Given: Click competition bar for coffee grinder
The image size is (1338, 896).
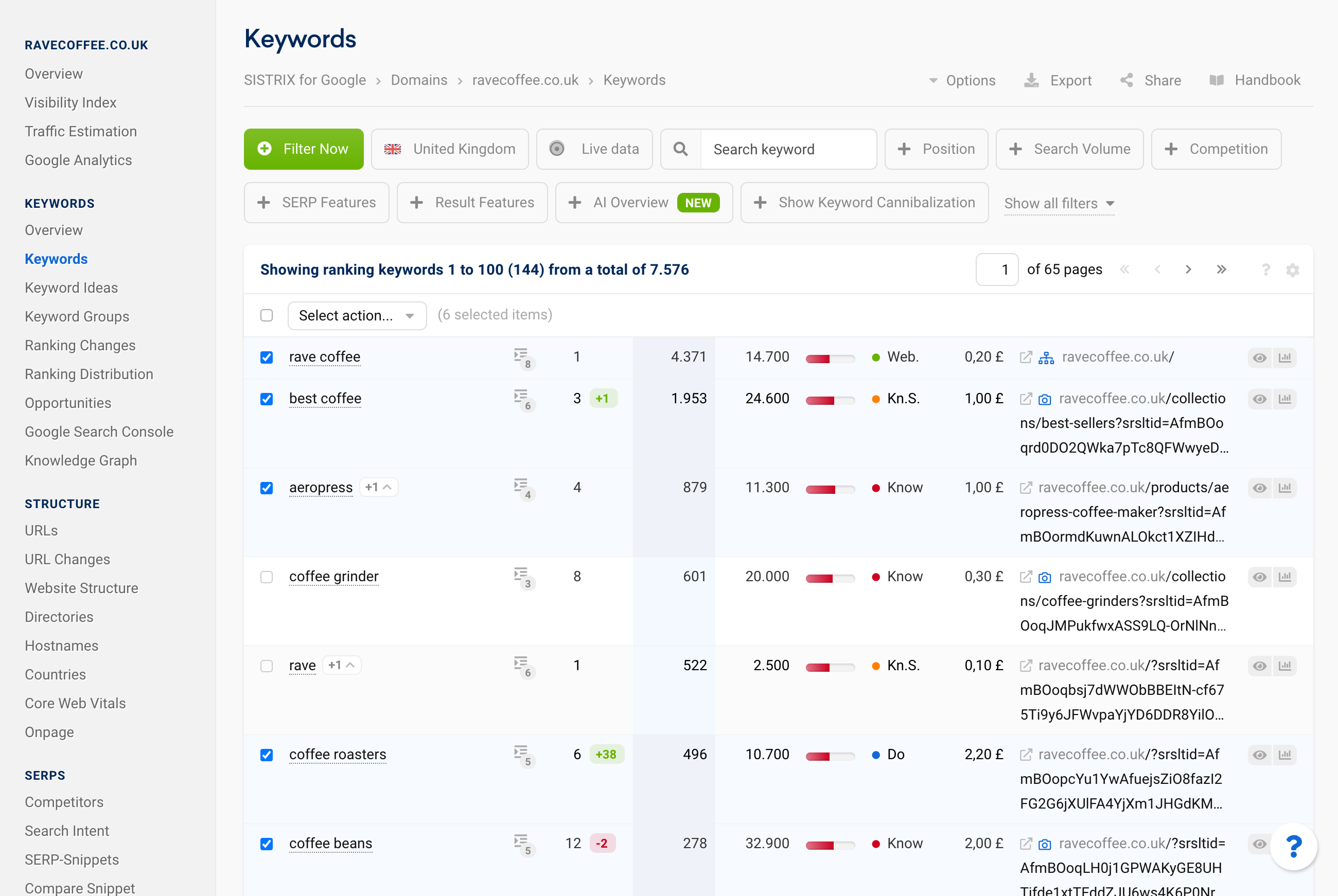Looking at the screenshot, I should coord(830,578).
